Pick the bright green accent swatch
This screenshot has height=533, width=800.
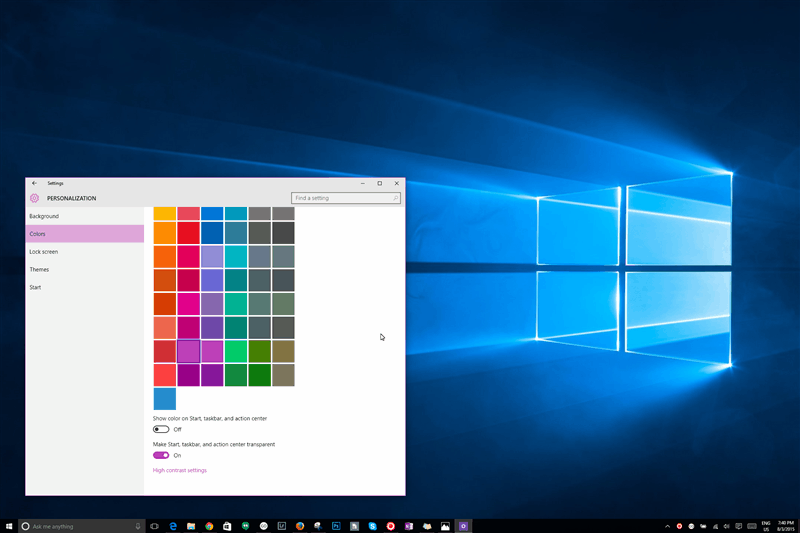click(236, 351)
